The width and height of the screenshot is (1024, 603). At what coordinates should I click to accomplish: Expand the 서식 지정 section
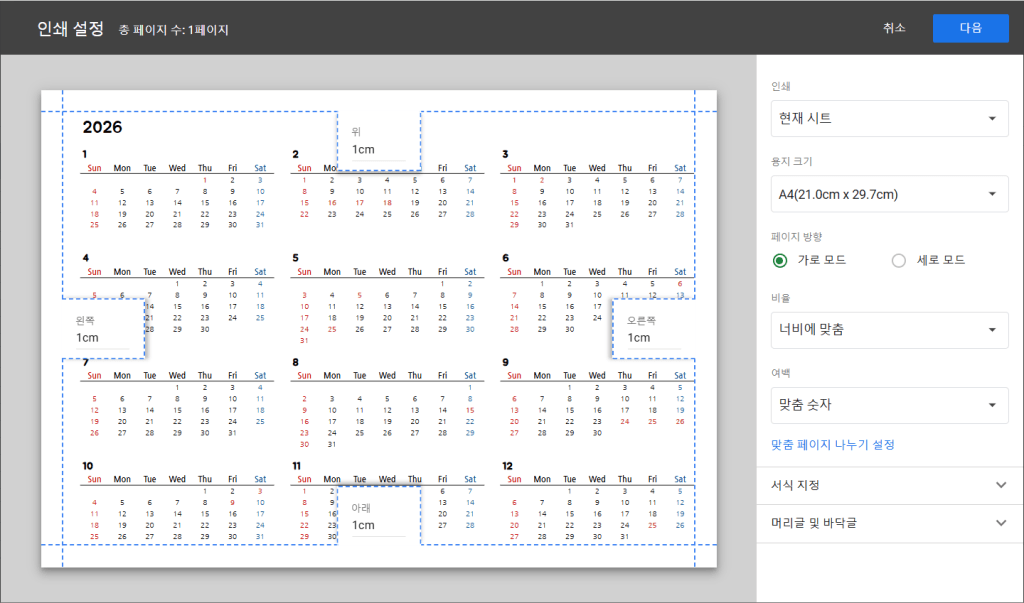pos(889,485)
